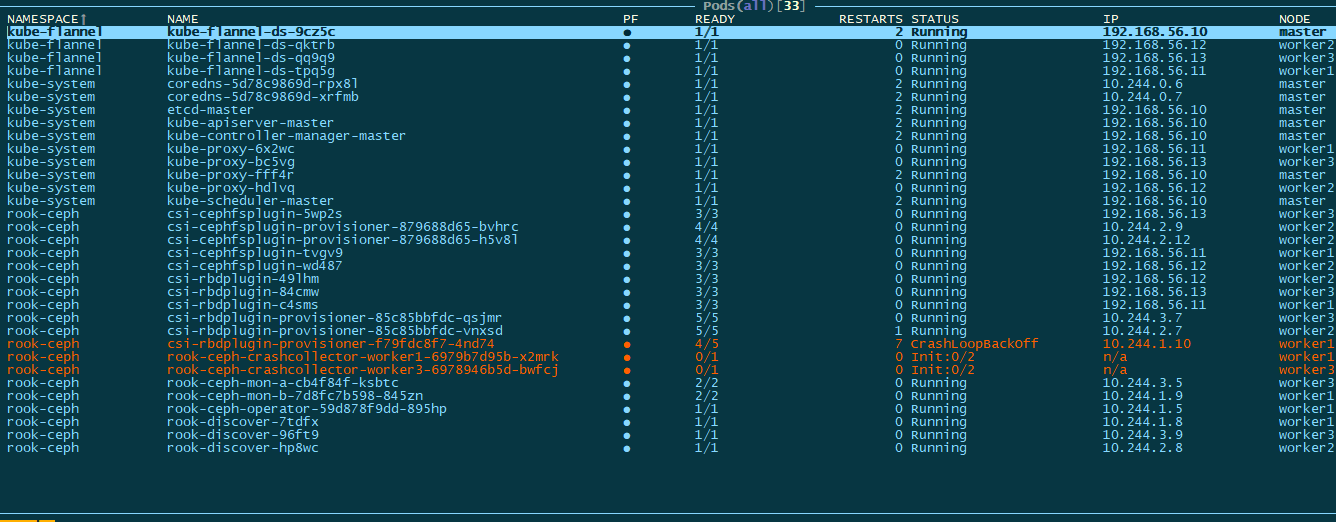Click port-forward dot of kube-proxy-fff4r

(x=627, y=175)
